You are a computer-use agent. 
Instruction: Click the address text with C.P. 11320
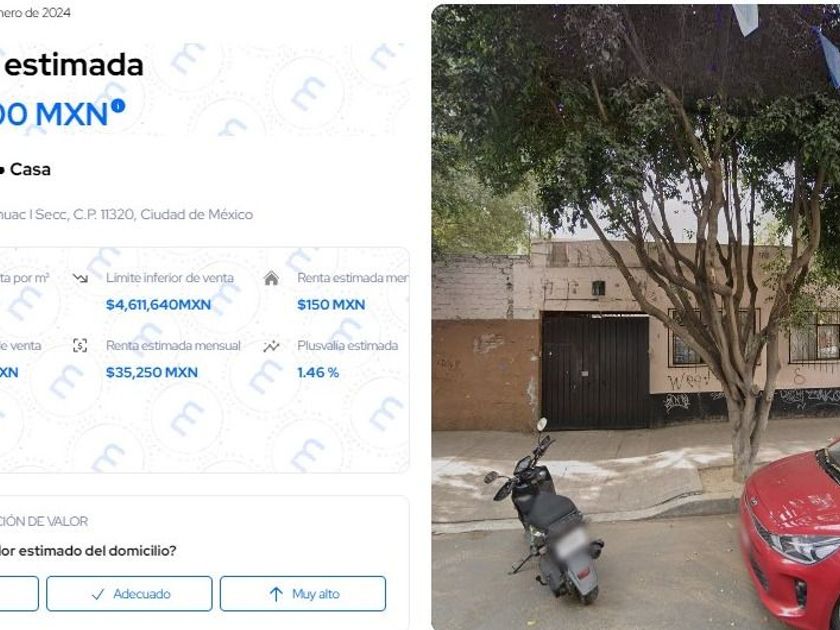126,214
